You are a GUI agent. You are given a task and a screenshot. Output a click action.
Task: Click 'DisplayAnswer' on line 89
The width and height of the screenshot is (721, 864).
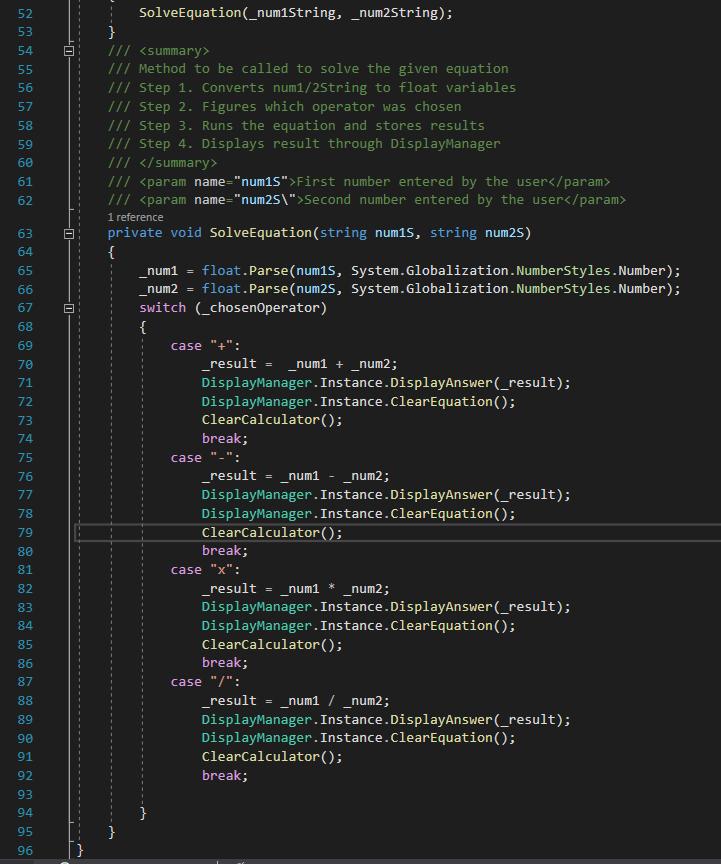coord(442,720)
